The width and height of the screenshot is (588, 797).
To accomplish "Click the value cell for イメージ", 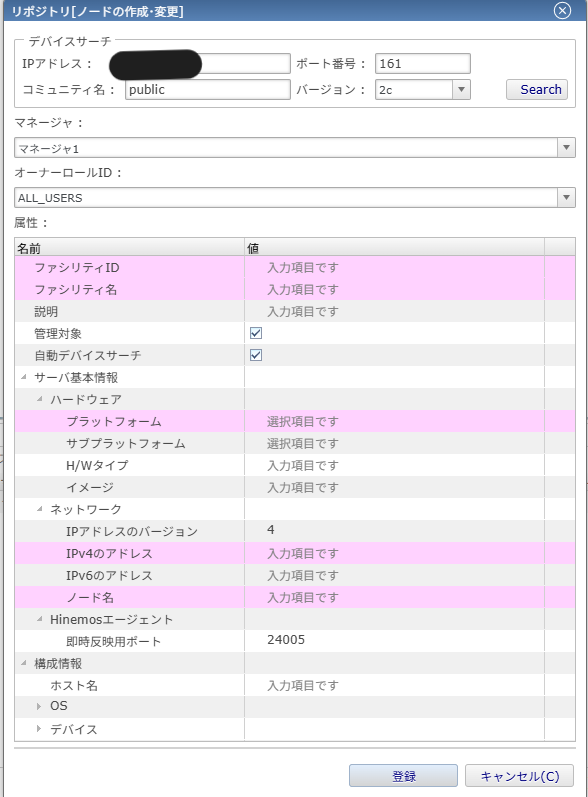I will pos(394,487).
